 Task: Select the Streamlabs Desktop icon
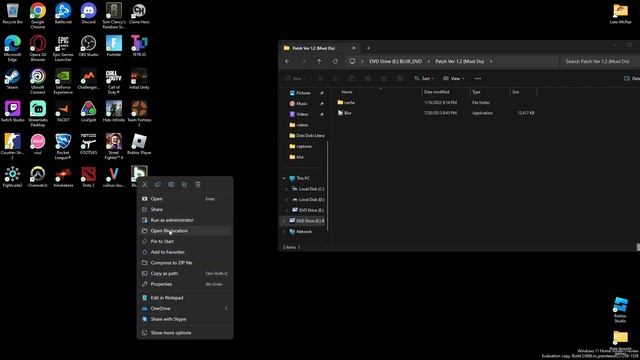(x=38, y=113)
